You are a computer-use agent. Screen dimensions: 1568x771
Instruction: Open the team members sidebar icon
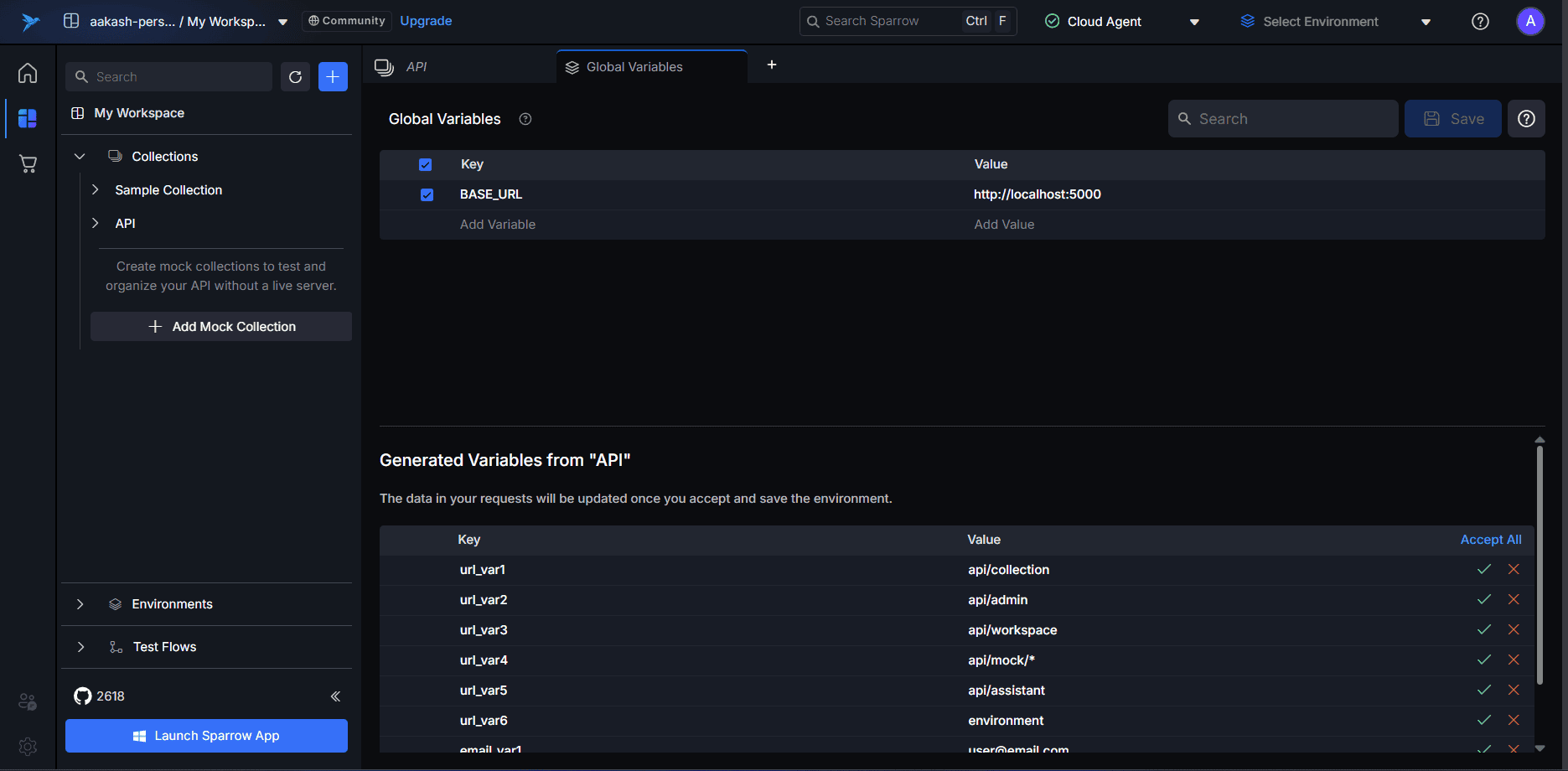[x=28, y=701]
